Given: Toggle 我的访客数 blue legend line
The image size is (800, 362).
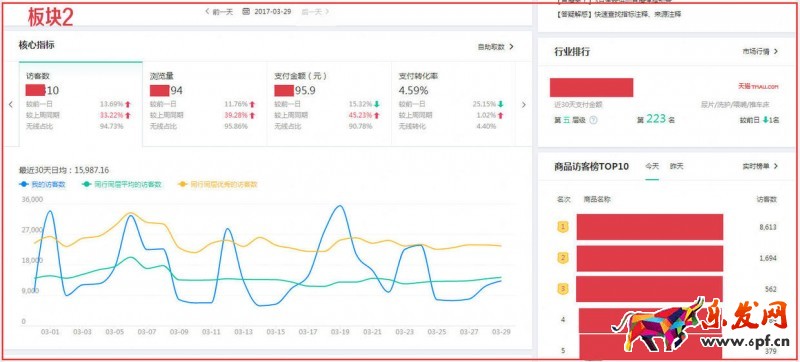Looking at the screenshot, I should [42, 185].
